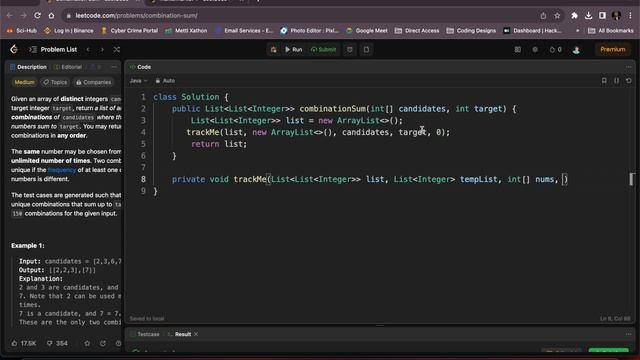Open the Direct Access bookmark folder
The height and width of the screenshot is (360, 640).
[x=417, y=31]
